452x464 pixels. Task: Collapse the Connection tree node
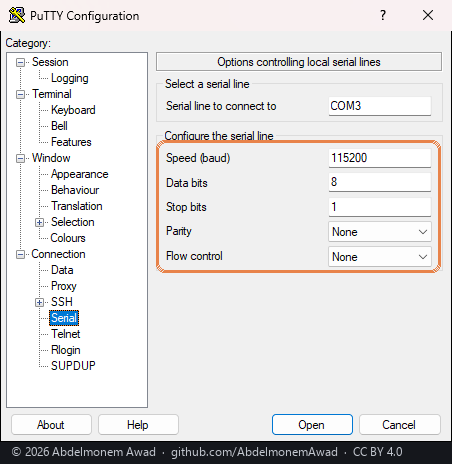tap(21, 254)
